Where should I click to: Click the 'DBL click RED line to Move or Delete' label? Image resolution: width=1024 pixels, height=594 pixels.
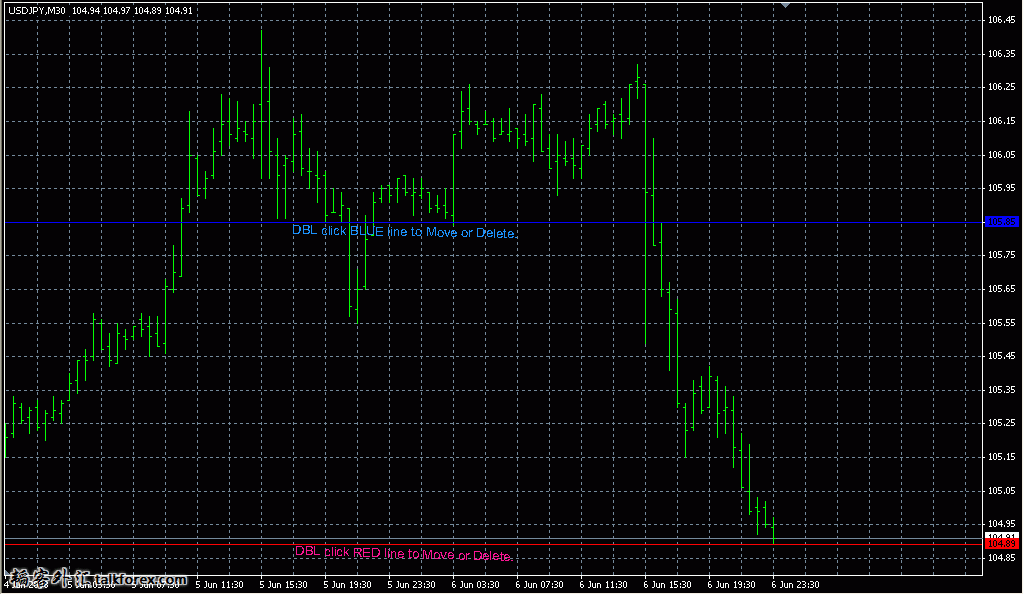click(404, 554)
